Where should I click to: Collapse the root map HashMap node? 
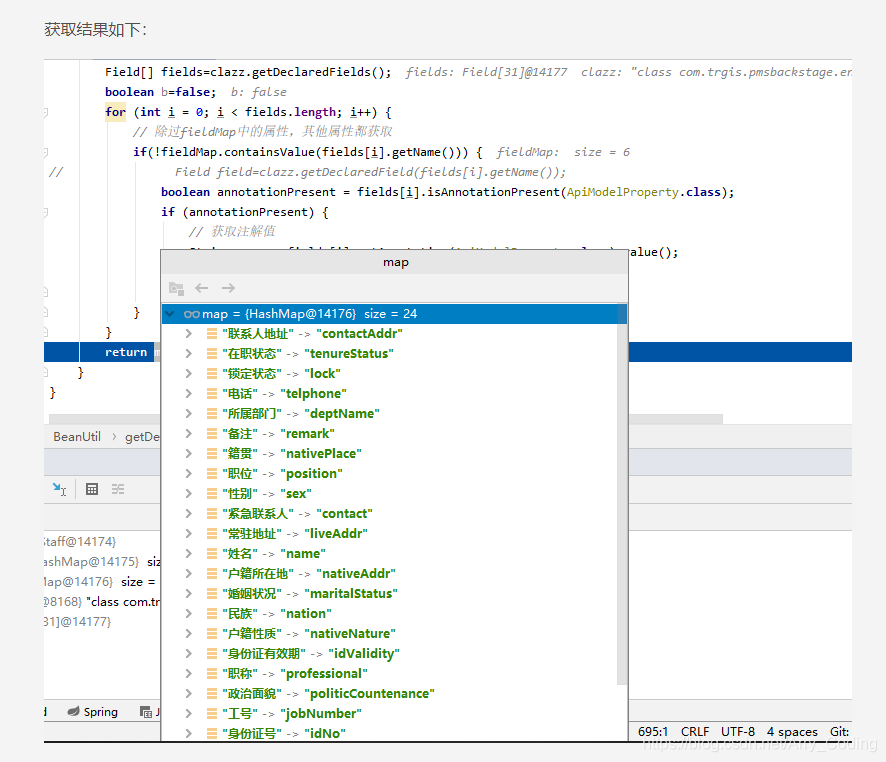coord(170,313)
